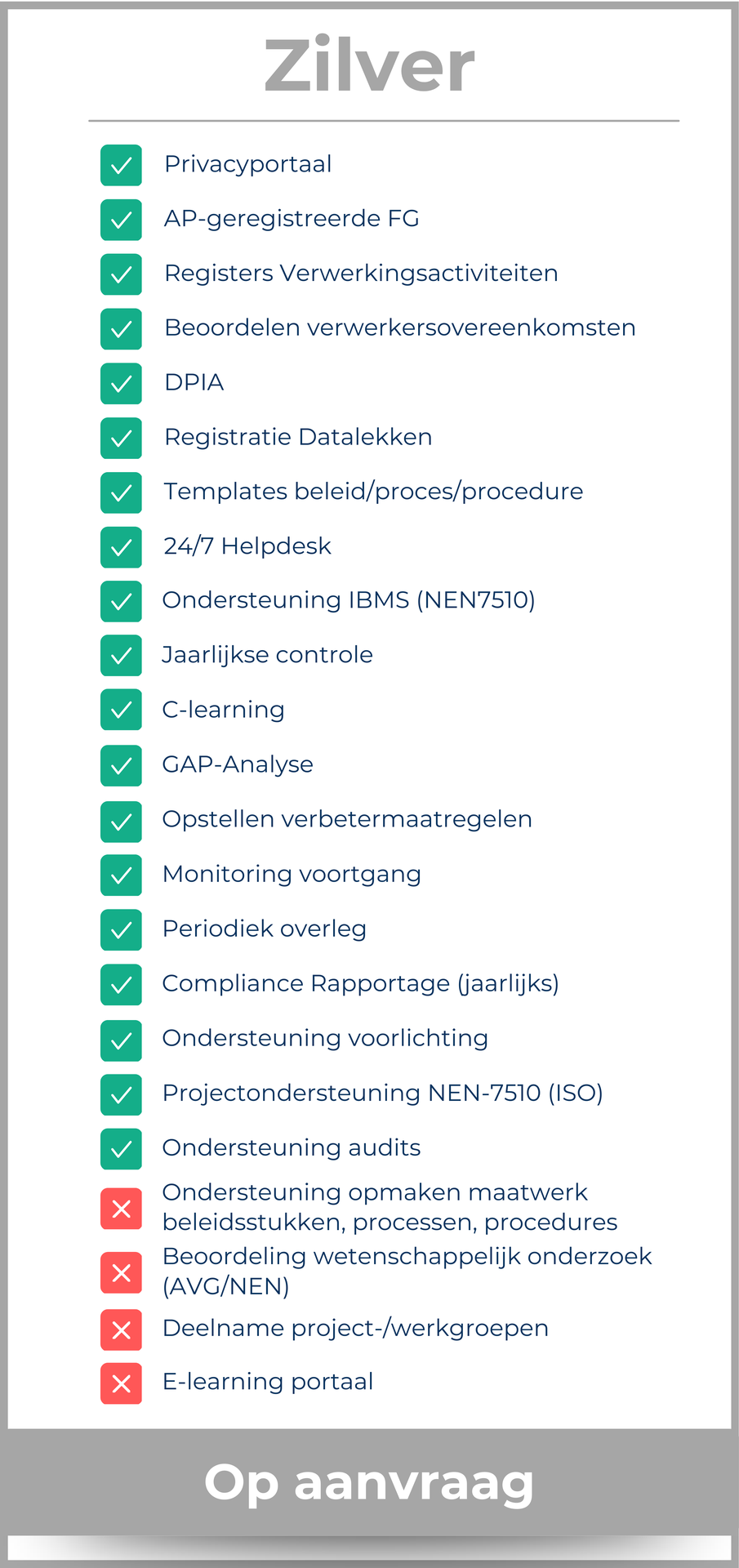739x1568 pixels.
Task: Select Registers Verwerkingsactiviteiten feature label
Action: 361,274
